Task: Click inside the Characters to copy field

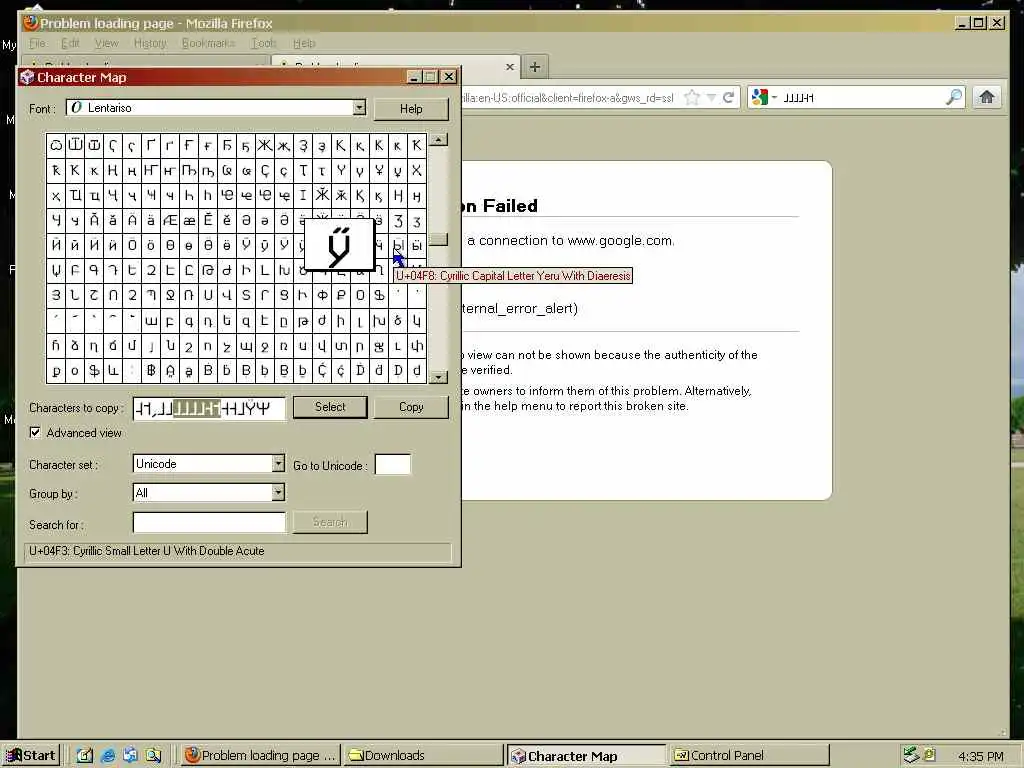Action: pyautogui.click(x=209, y=409)
